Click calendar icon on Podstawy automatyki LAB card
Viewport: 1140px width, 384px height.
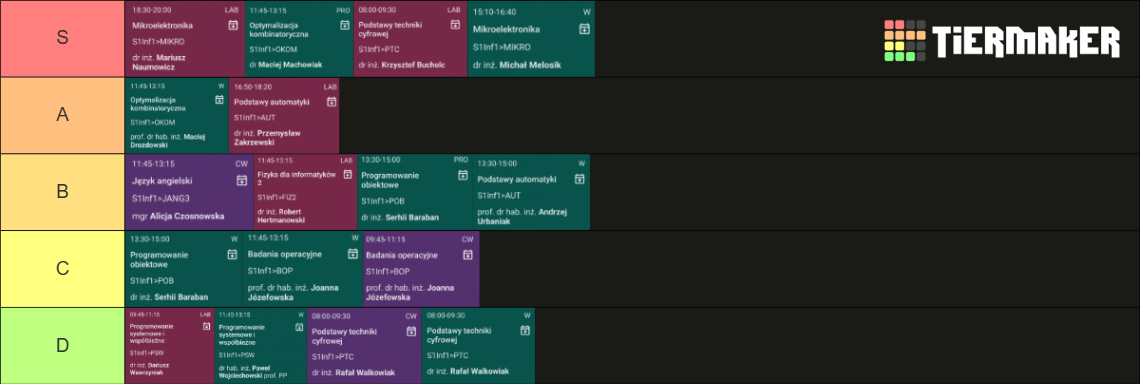point(331,101)
